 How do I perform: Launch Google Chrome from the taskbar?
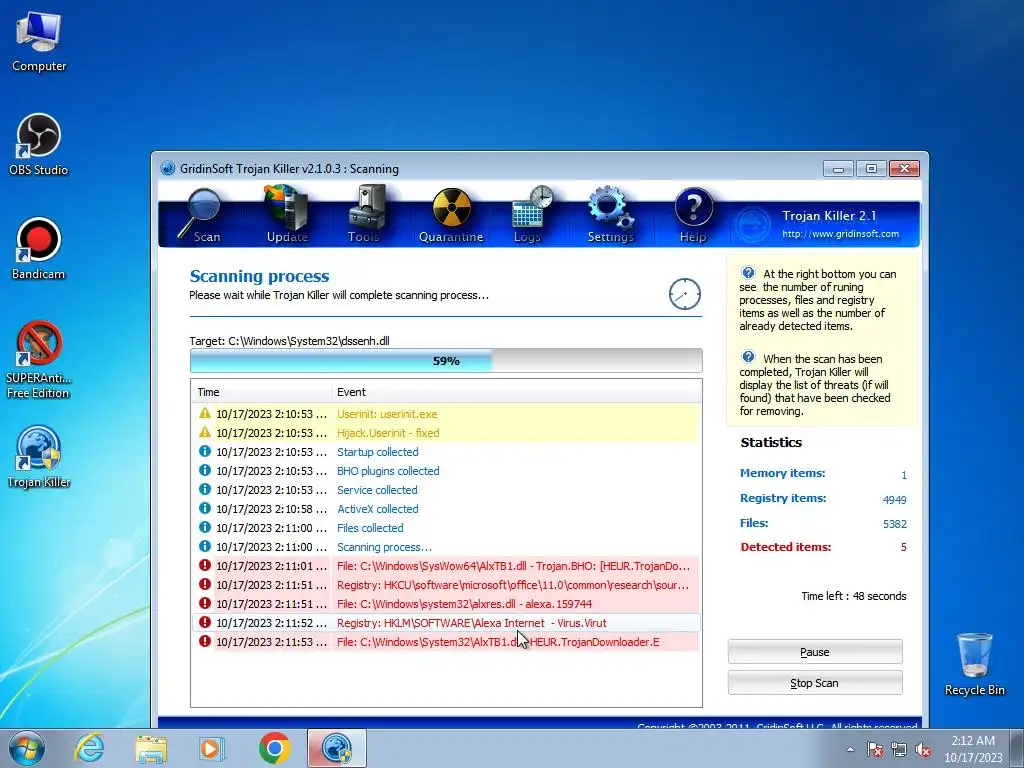click(x=274, y=748)
